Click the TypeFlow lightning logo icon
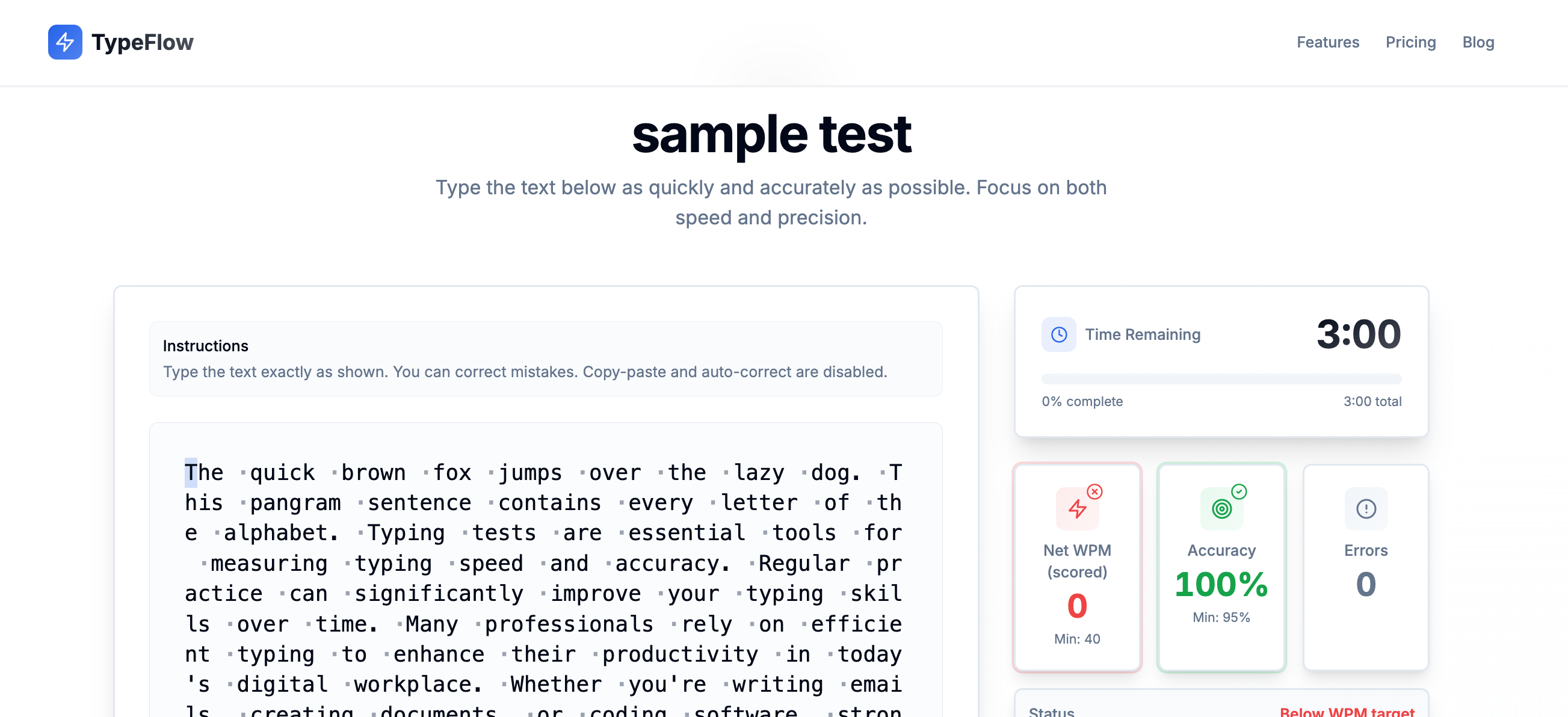This screenshot has width=1568, height=717. (x=65, y=42)
